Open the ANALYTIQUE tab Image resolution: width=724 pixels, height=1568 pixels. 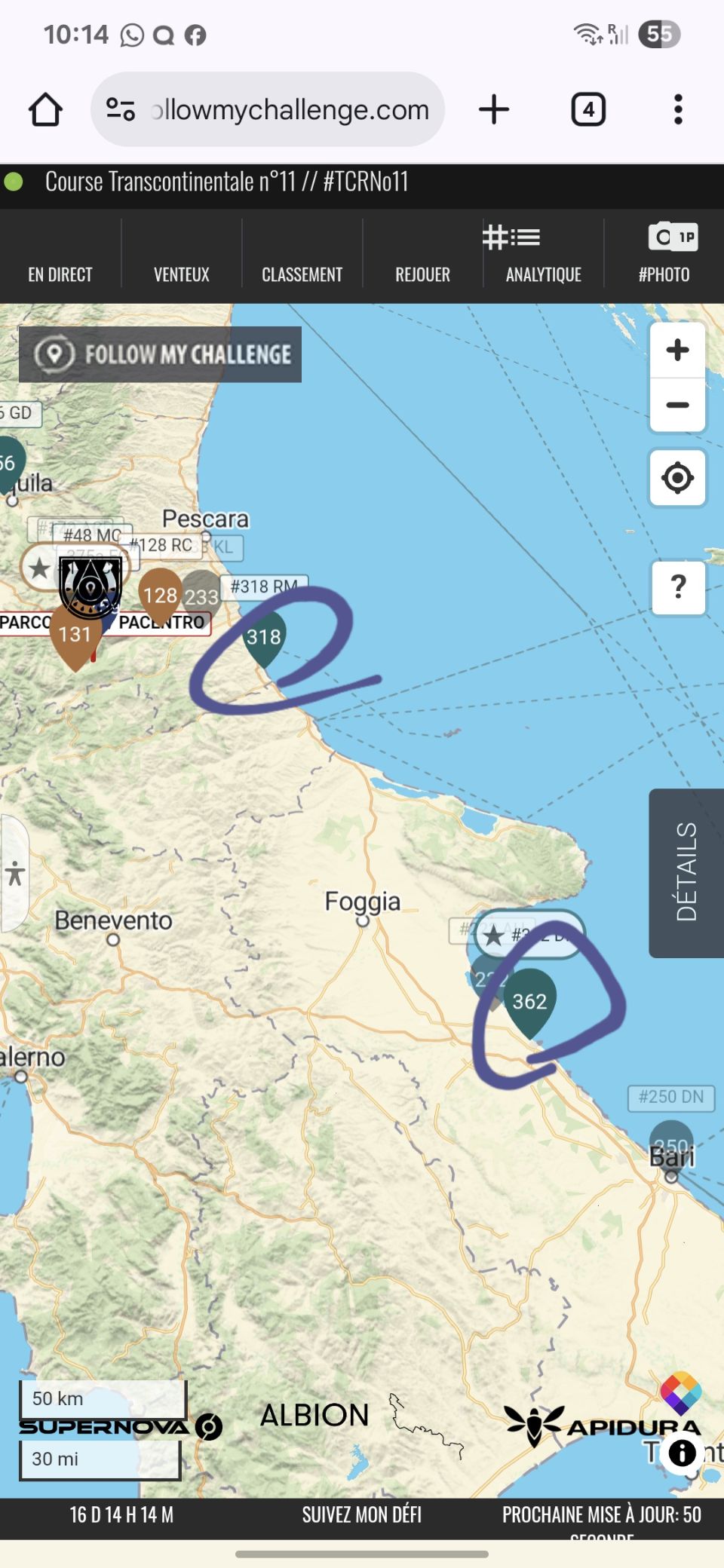[x=543, y=256]
